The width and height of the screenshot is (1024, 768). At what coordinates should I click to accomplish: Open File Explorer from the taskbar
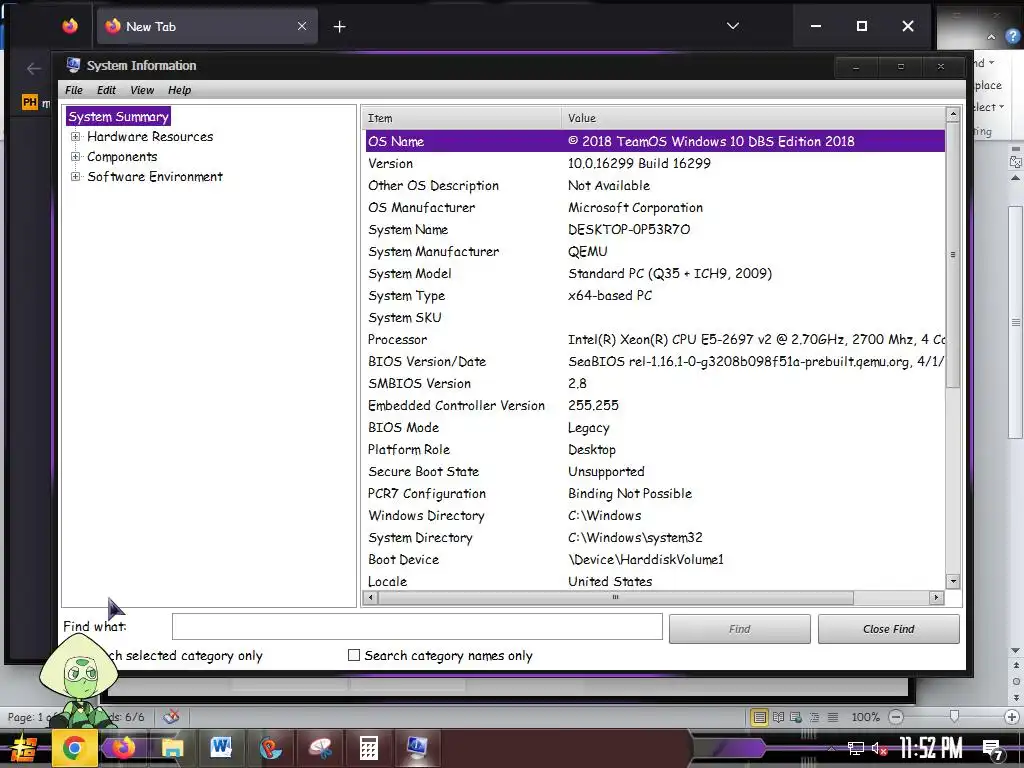point(172,748)
